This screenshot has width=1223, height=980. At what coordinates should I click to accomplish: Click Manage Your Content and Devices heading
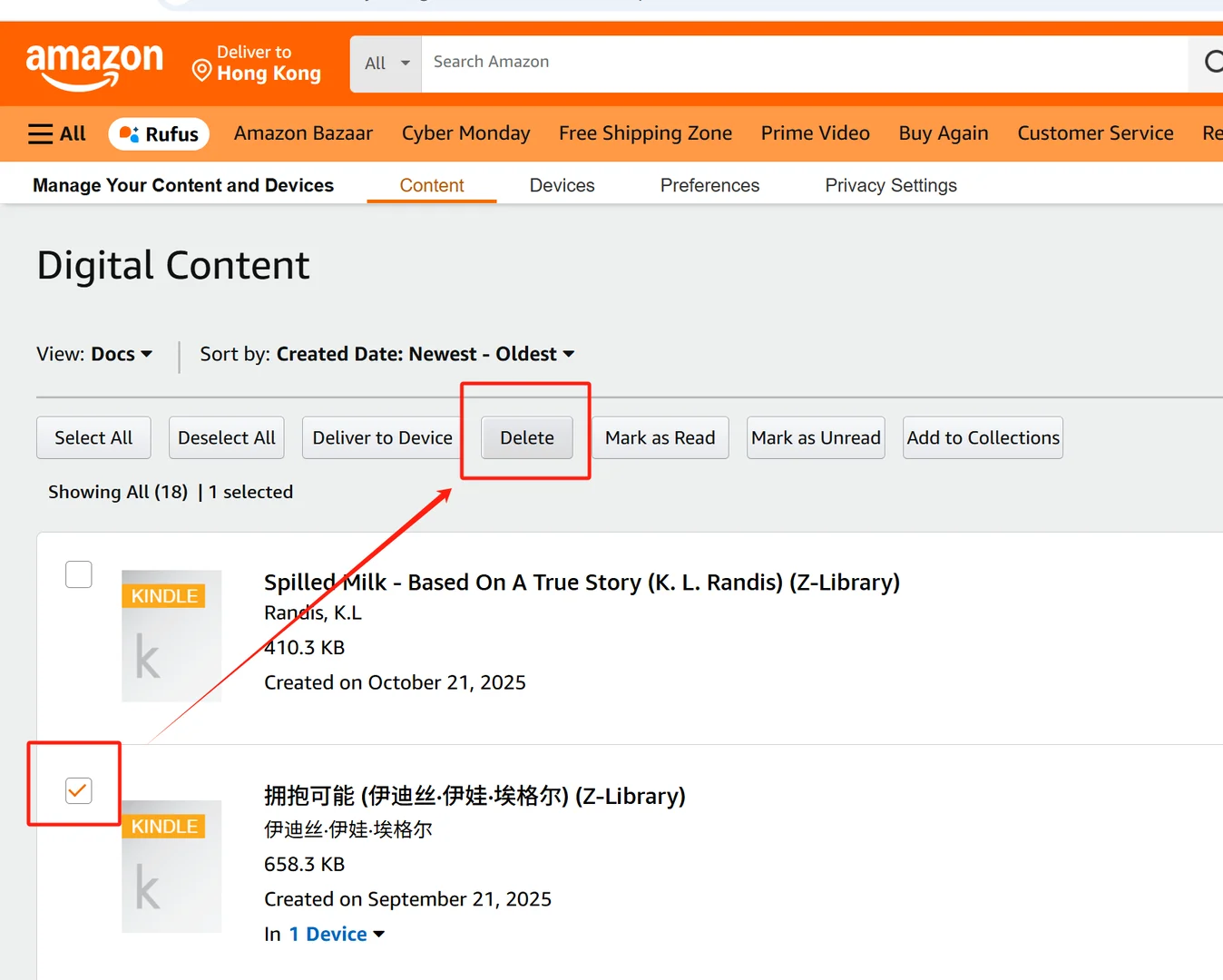[x=183, y=185]
